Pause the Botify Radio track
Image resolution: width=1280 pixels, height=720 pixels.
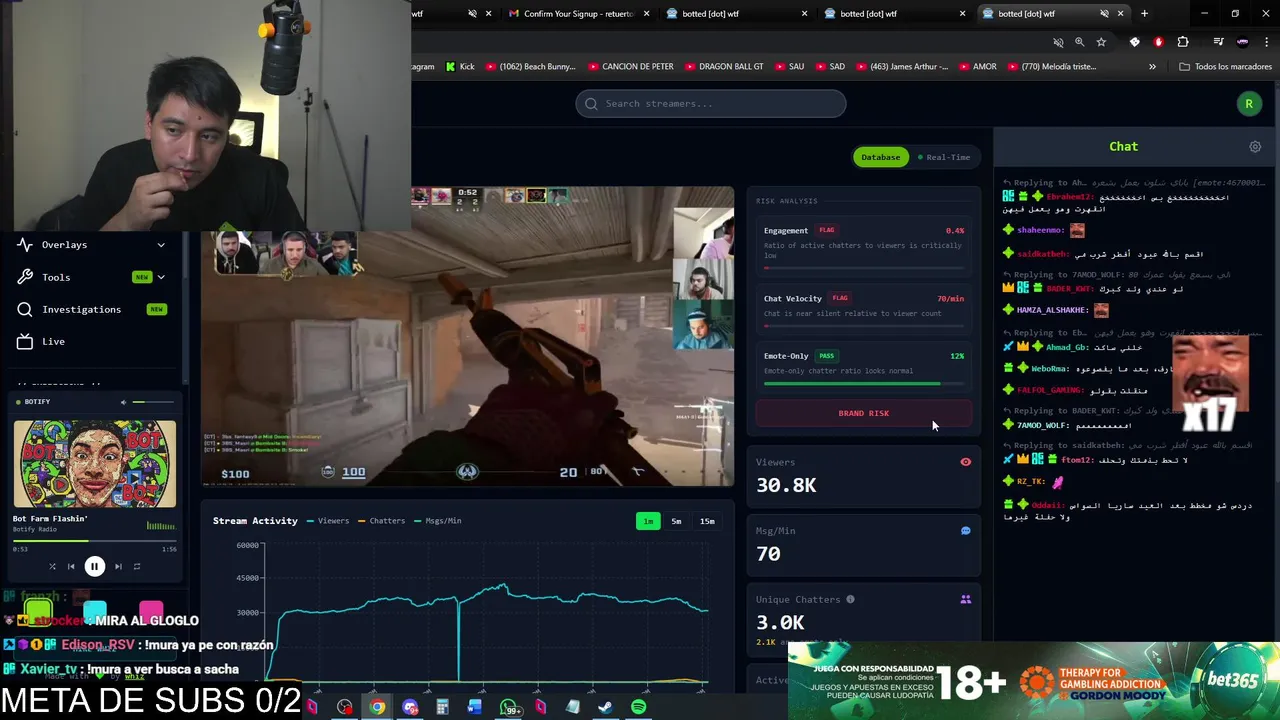pyautogui.click(x=94, y=566)
